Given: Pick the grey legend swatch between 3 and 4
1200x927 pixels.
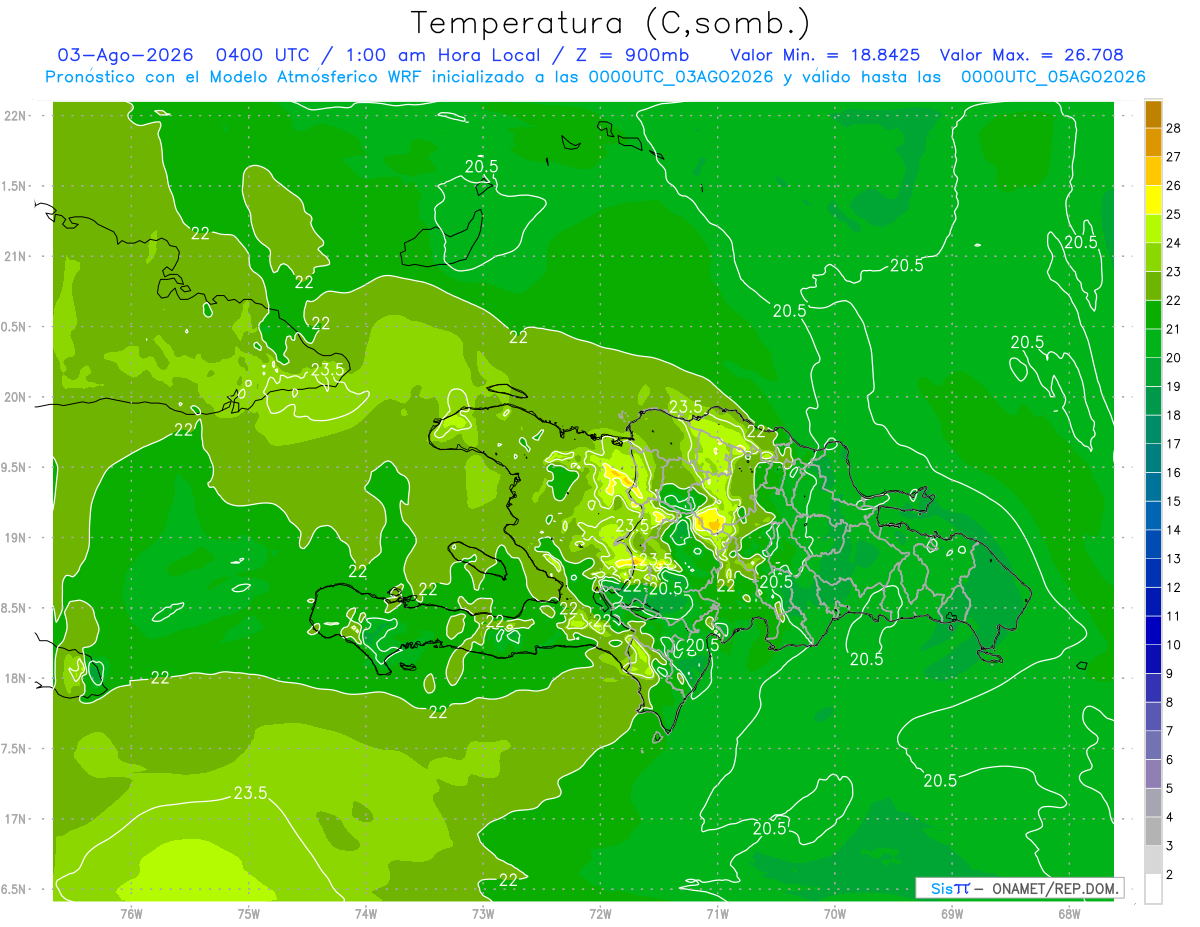Looking at the screenshot, I should click(1153, 831).
